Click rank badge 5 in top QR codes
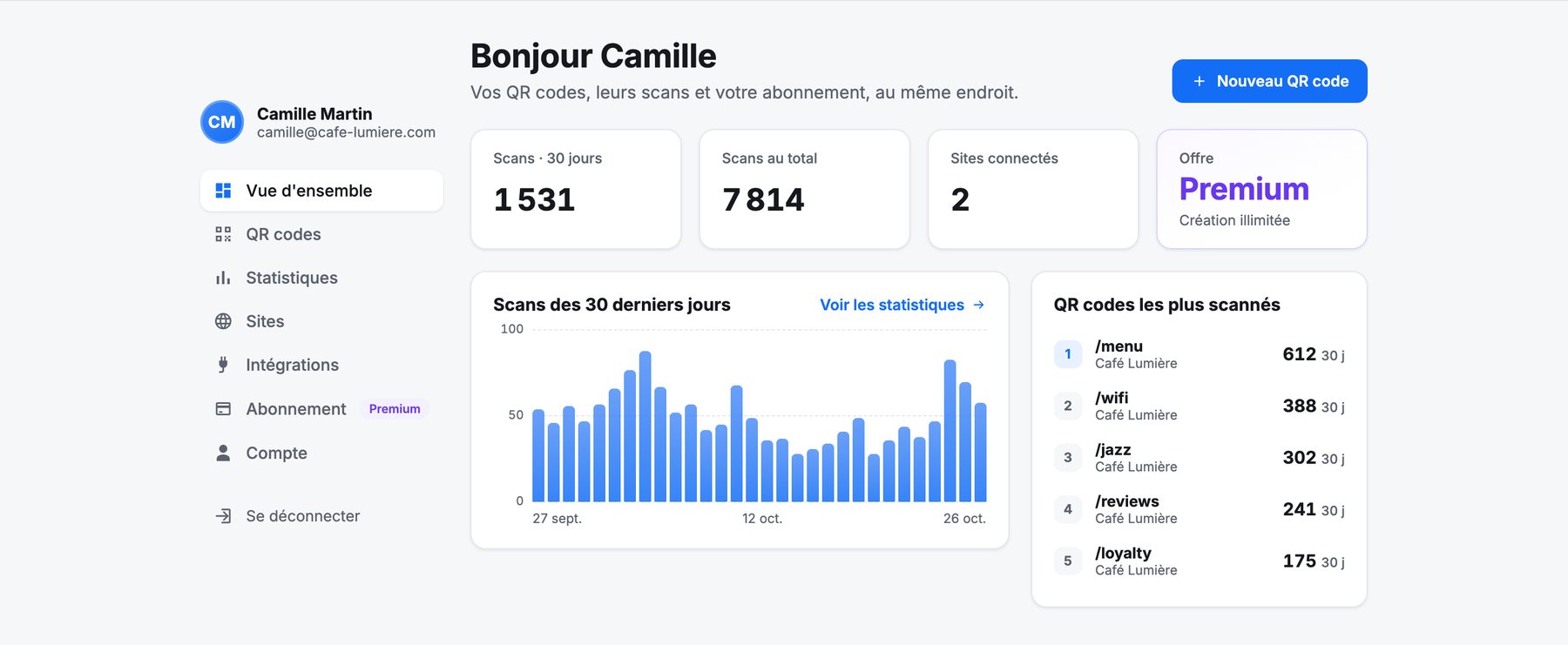The height and width of the screenshot is (645, 1568). coord(1068,561)
